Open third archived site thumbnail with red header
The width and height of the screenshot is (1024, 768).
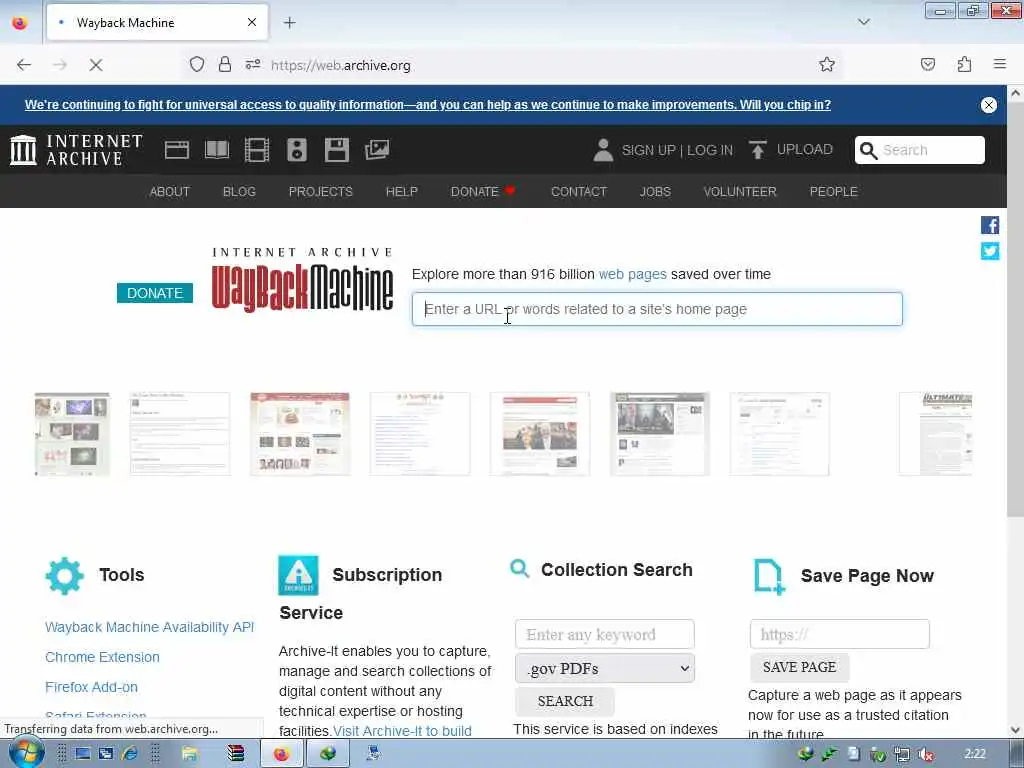[300, 434]
